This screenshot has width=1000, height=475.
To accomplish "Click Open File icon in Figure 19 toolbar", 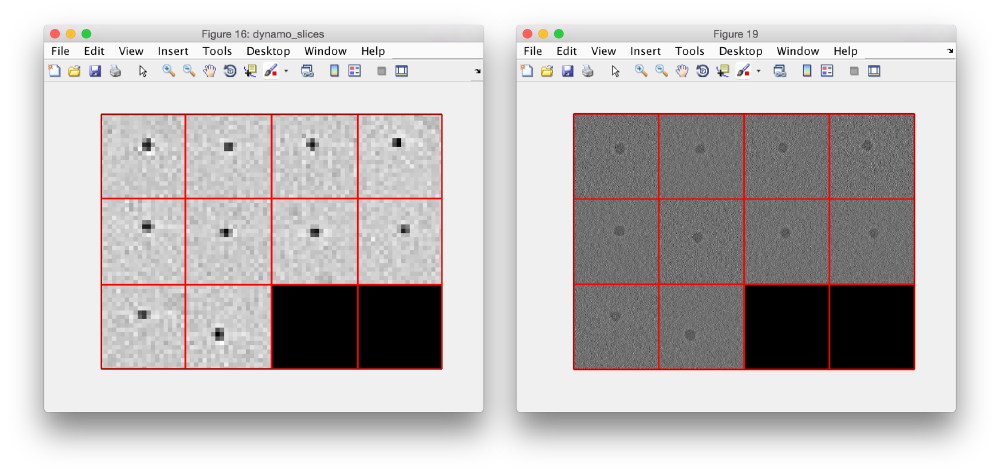I will (x=547, y=71).
